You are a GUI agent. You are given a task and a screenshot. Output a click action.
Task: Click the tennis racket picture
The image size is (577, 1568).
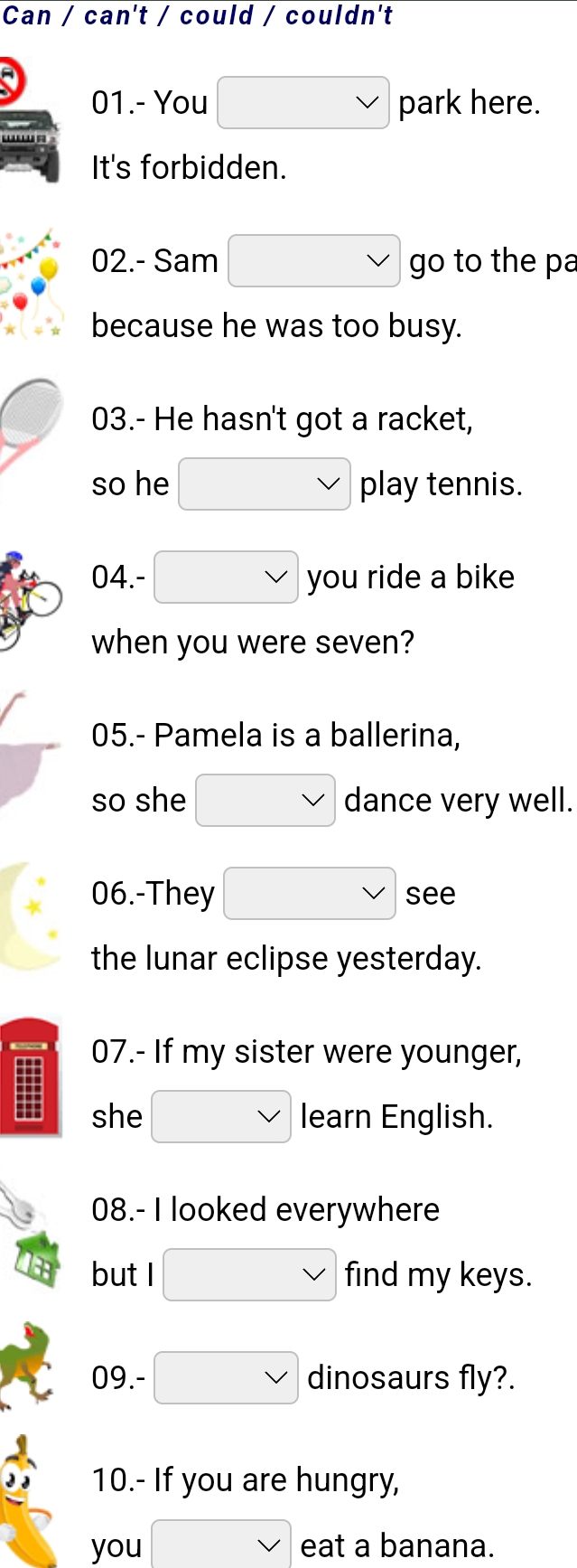point(32,435)
